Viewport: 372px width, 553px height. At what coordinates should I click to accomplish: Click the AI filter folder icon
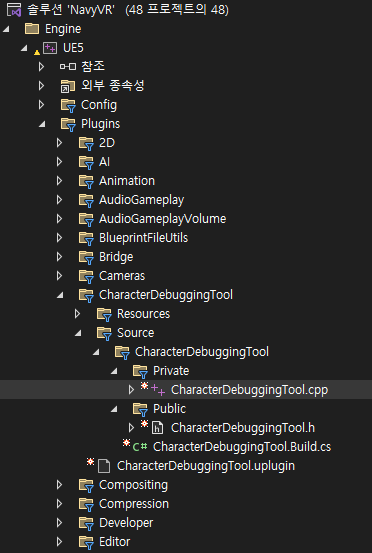click(86, 162)
